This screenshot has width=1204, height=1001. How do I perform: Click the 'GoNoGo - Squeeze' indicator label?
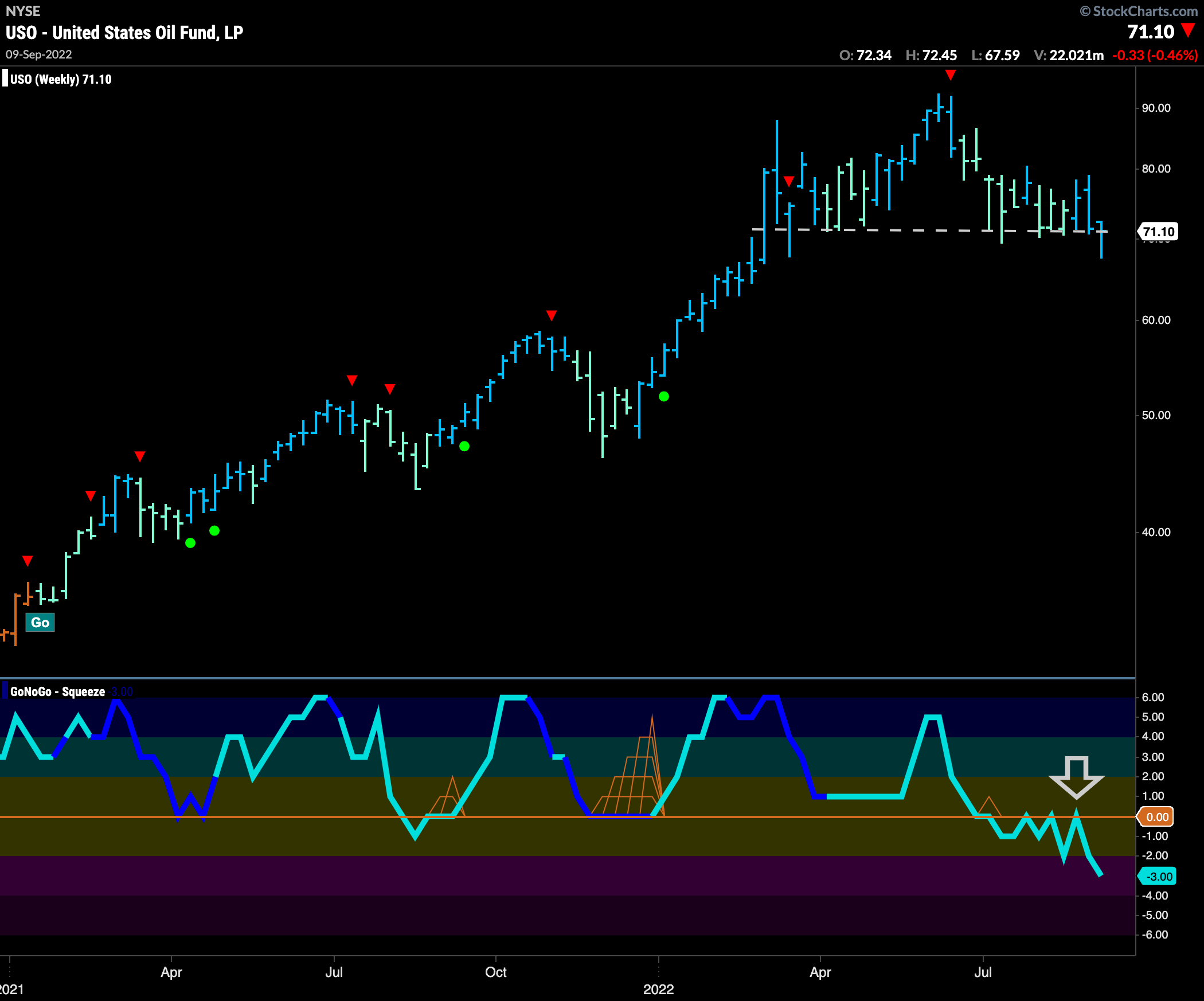point(57,691)
